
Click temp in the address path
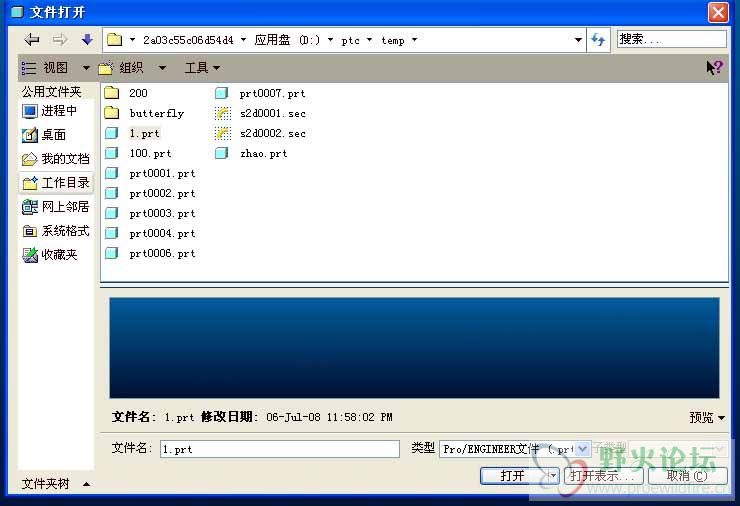coord(393,40)
